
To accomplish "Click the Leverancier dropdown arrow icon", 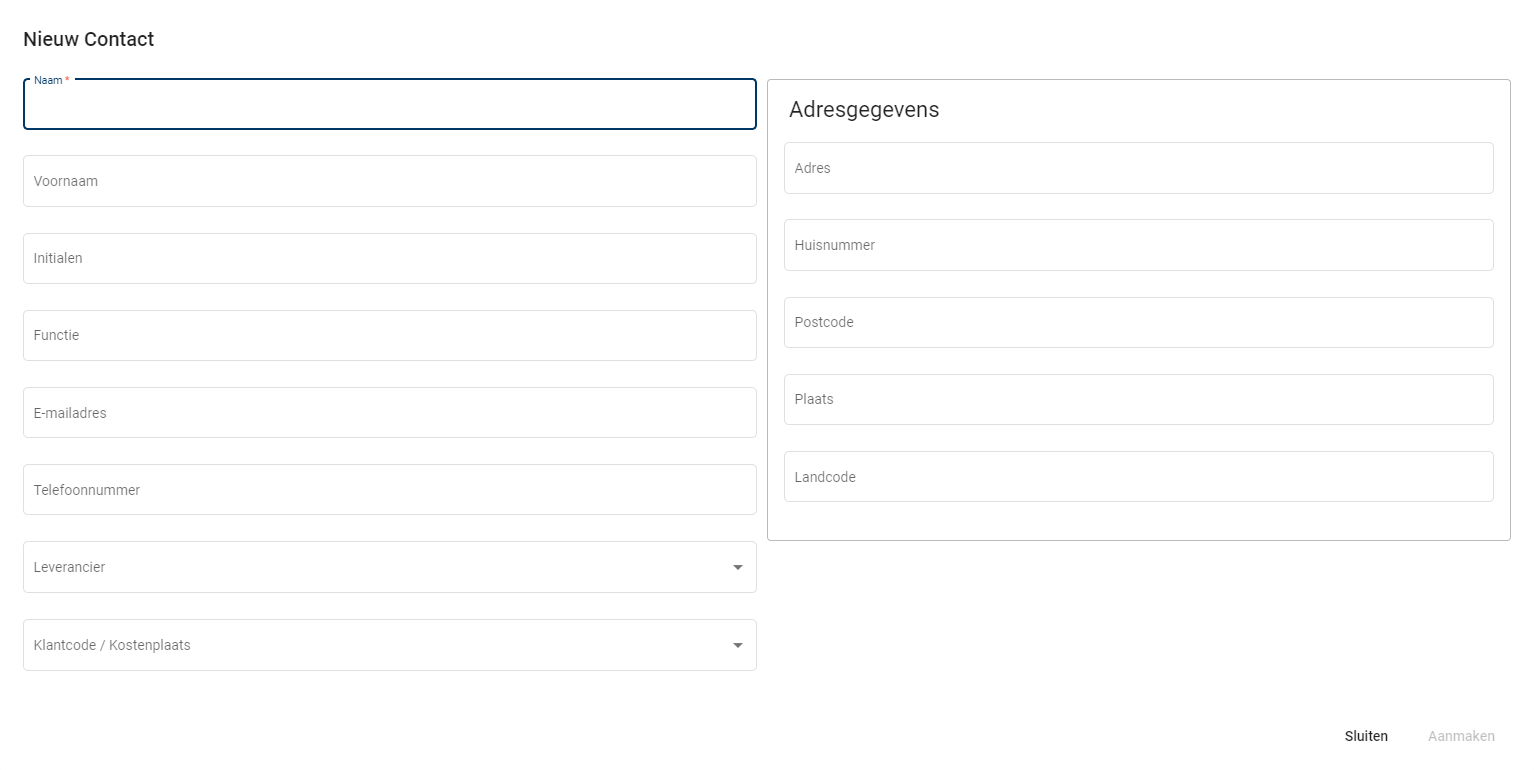I will (x=738, y=568).
